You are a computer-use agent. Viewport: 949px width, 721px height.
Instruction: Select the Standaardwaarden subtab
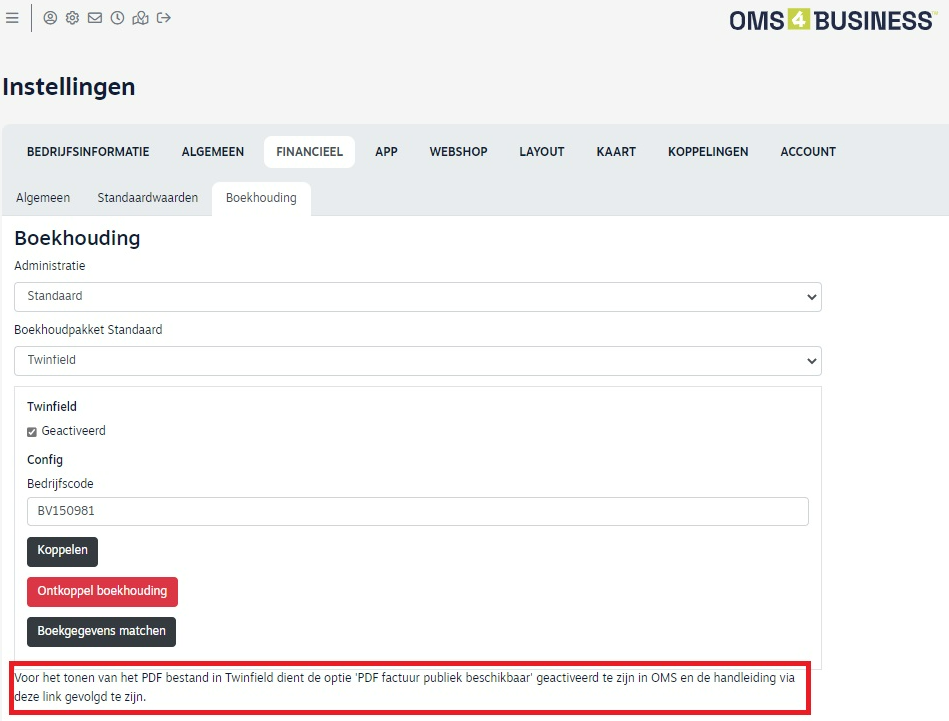coord(147,198)
